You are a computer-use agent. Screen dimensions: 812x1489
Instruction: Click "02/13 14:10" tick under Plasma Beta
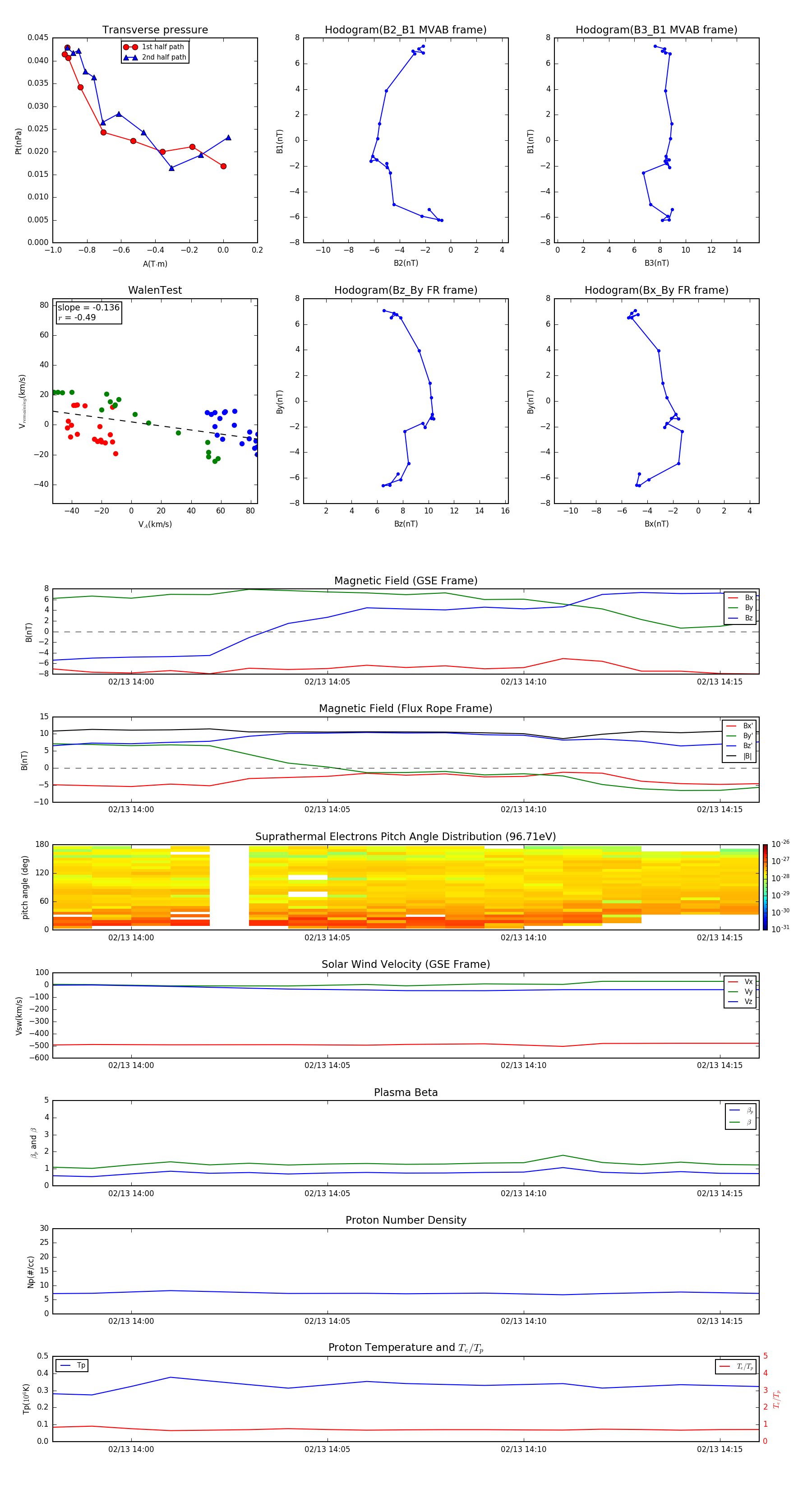(x=524, y=1193)
